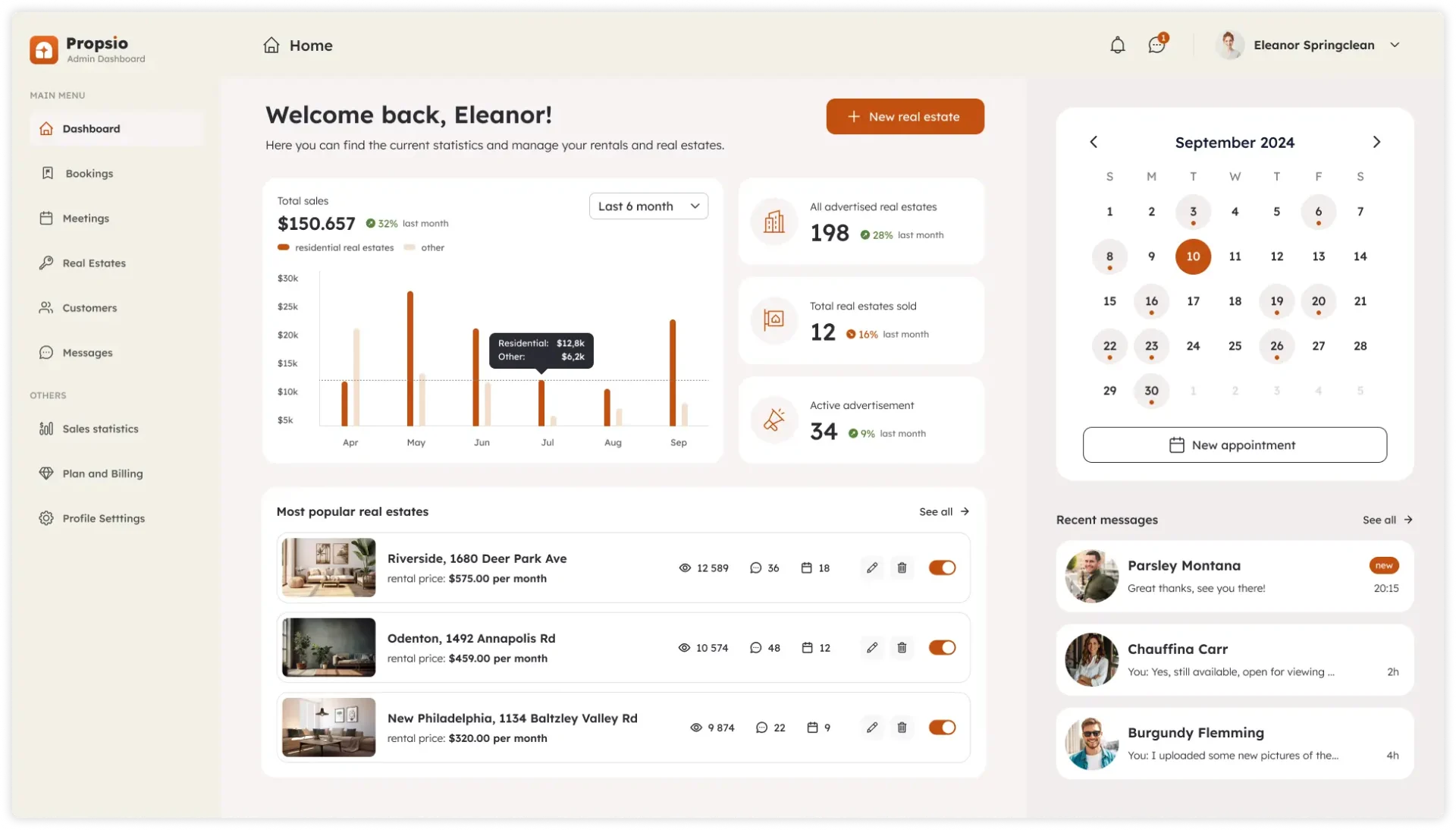Edit the Riverside listing with pencil icon
The height and width of the screenshot is (830, 1456).
pyautogui.click(x=872, y=567)
